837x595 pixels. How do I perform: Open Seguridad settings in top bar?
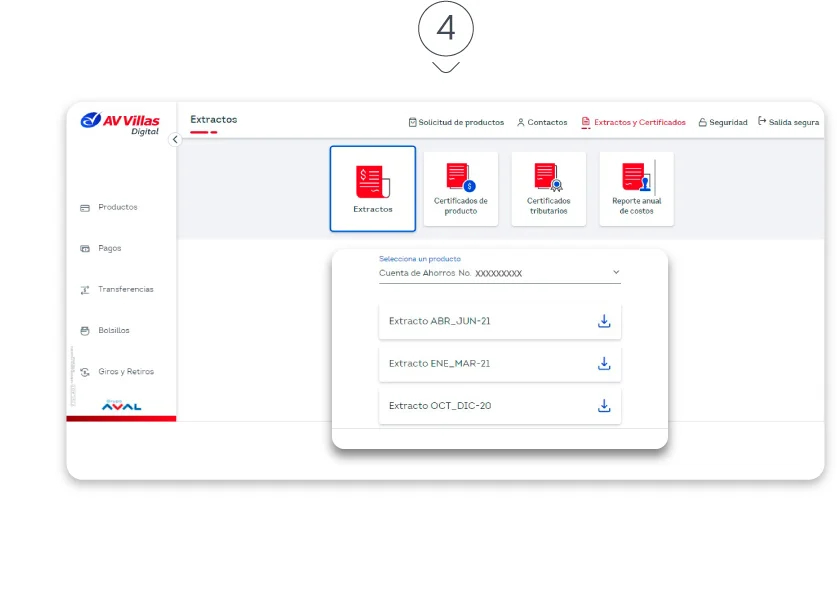(722, 122)
